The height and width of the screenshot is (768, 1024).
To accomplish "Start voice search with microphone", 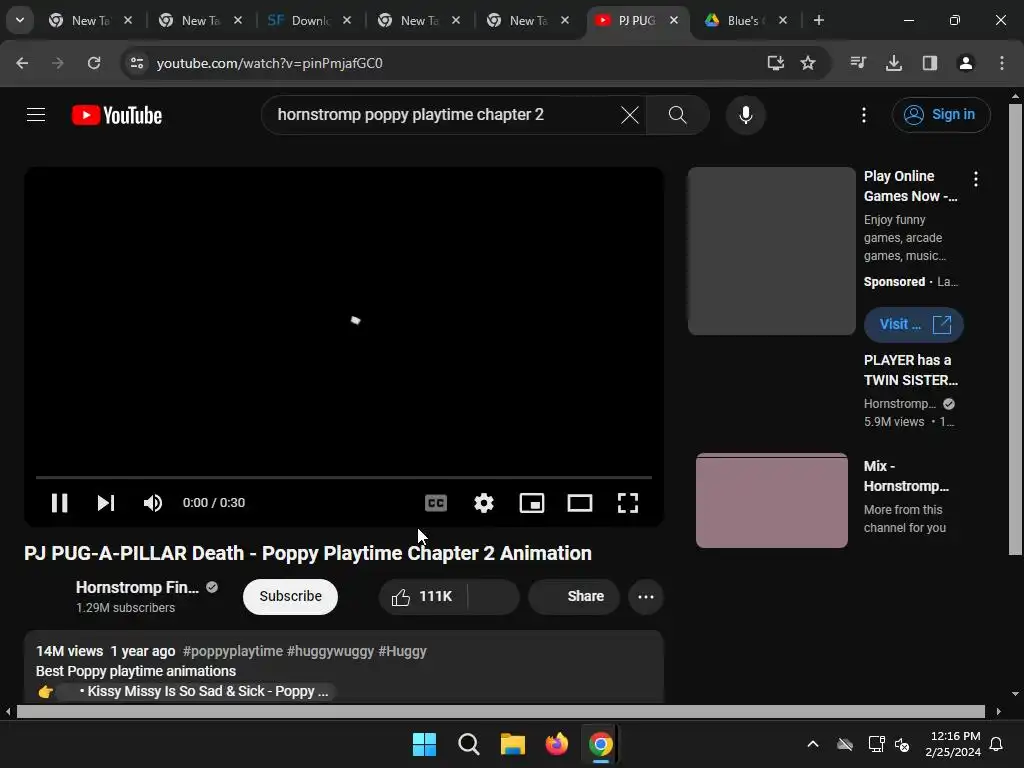I will [x=745, y=115].
